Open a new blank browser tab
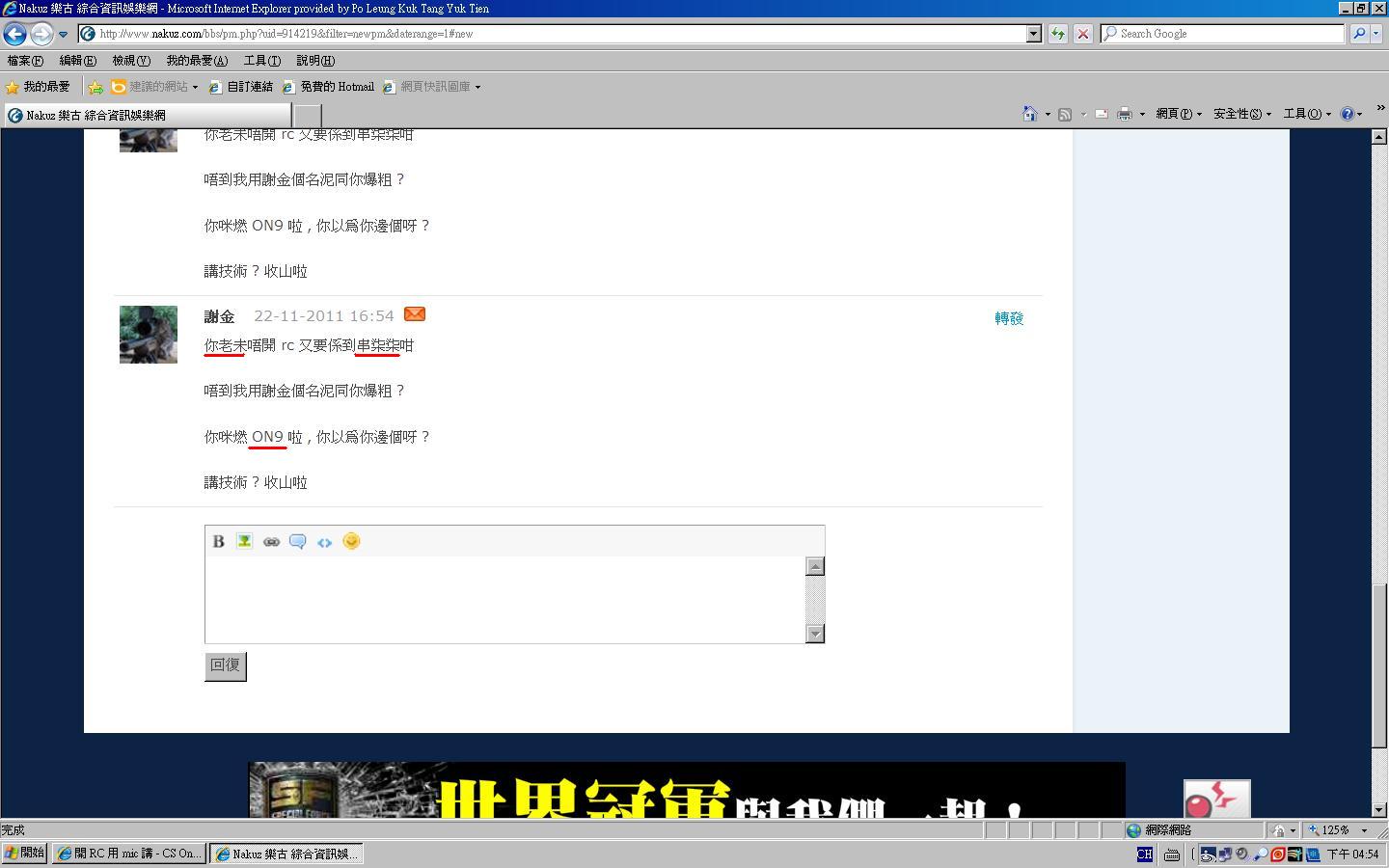 (307, 116)
